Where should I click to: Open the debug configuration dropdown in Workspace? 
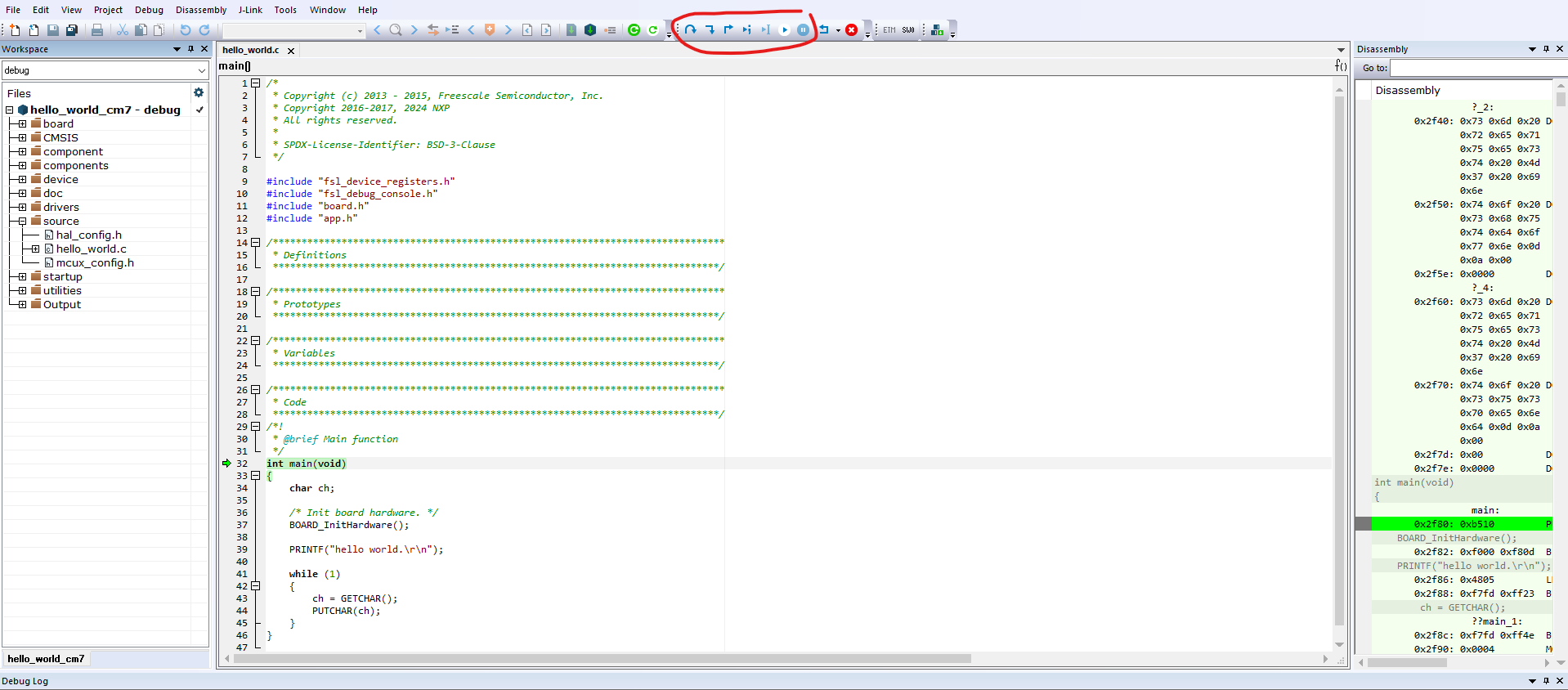[201, 70]
